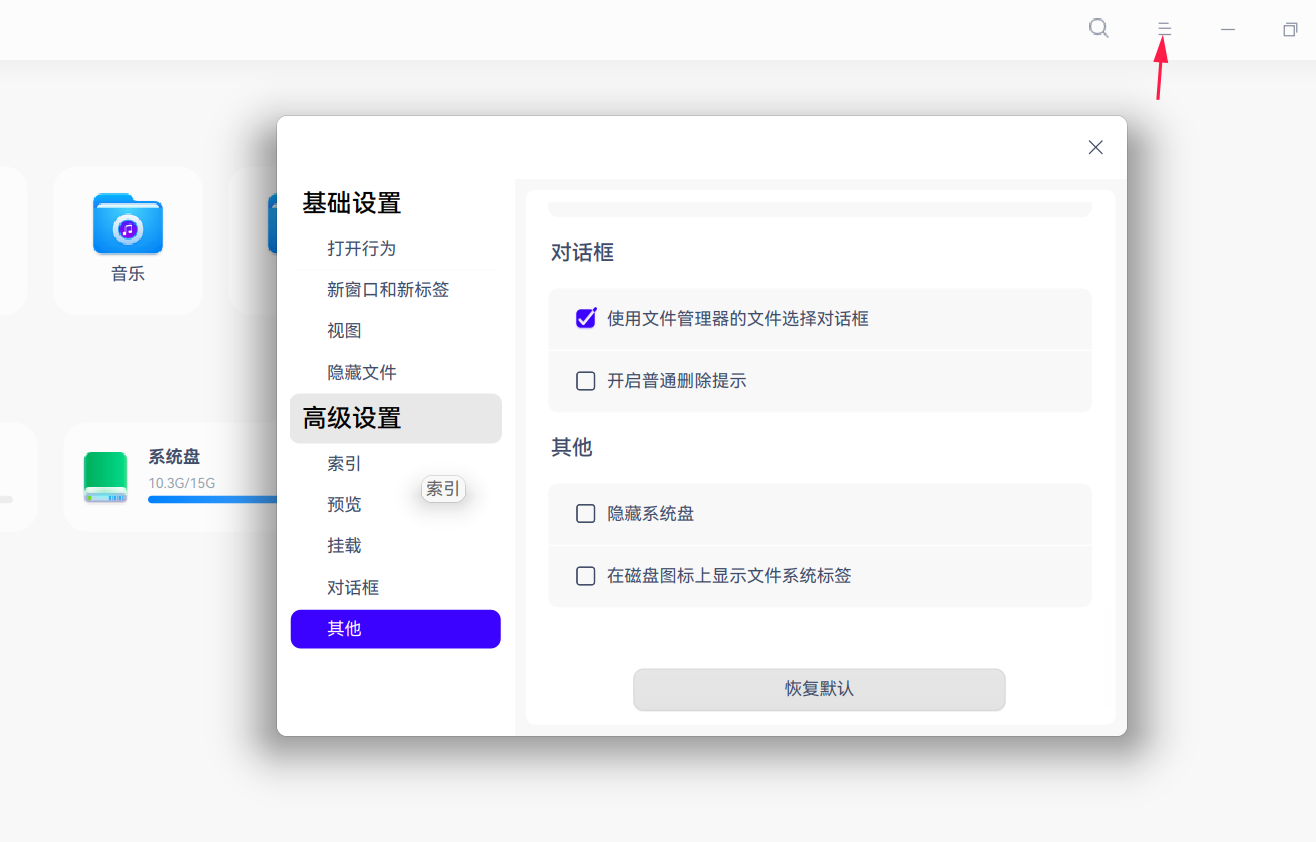
Task: Select 对话框 in the settings sidebar
Action: [x=395, y=588]
